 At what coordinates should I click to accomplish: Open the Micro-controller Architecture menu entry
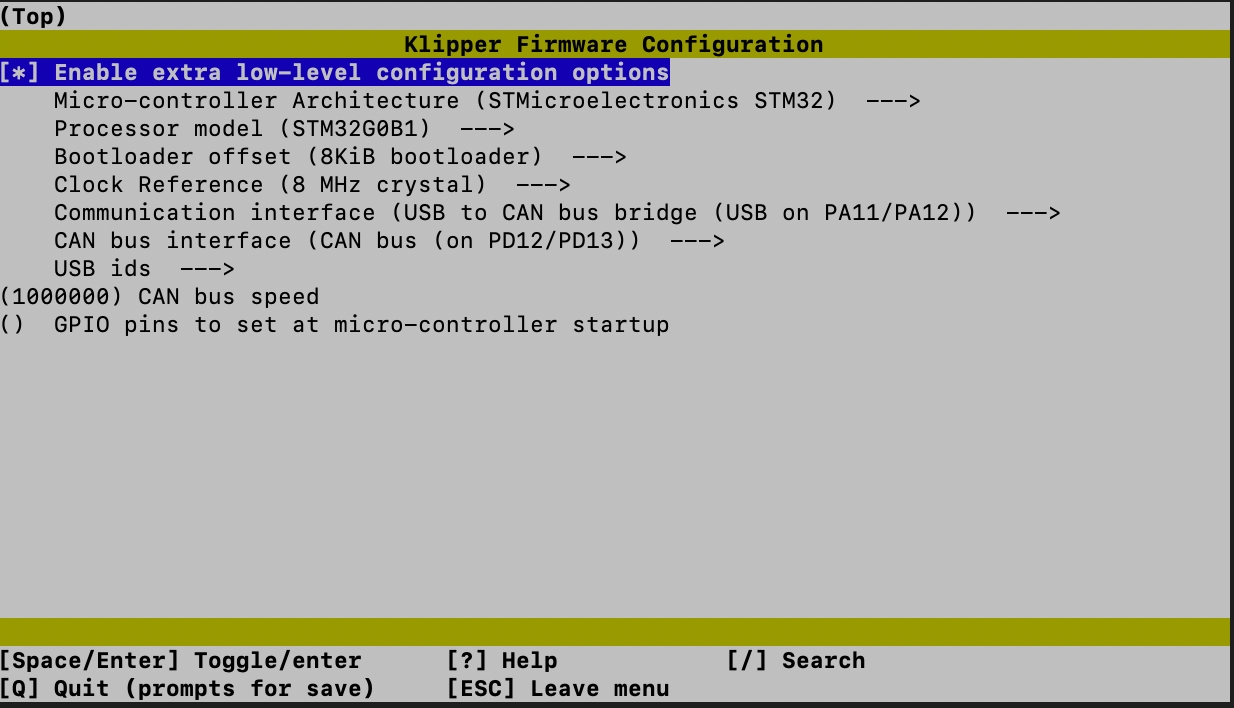coord(255,101)
